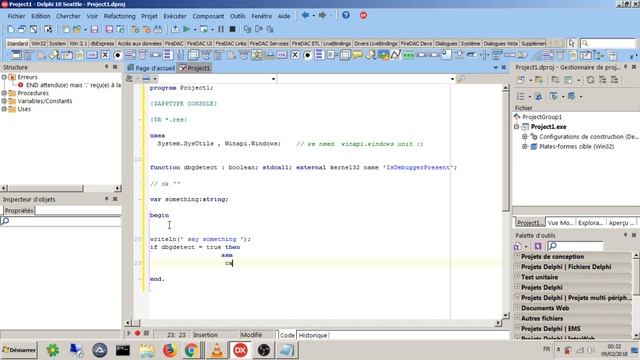The width and height of the screenshot is (640, 360).
Task: Click tool palette search field
Action: pyautogui.click(x=575, y=246)
